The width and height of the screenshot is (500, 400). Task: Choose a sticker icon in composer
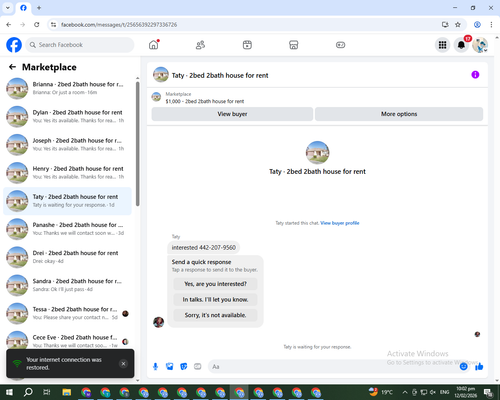coord(184,367)
